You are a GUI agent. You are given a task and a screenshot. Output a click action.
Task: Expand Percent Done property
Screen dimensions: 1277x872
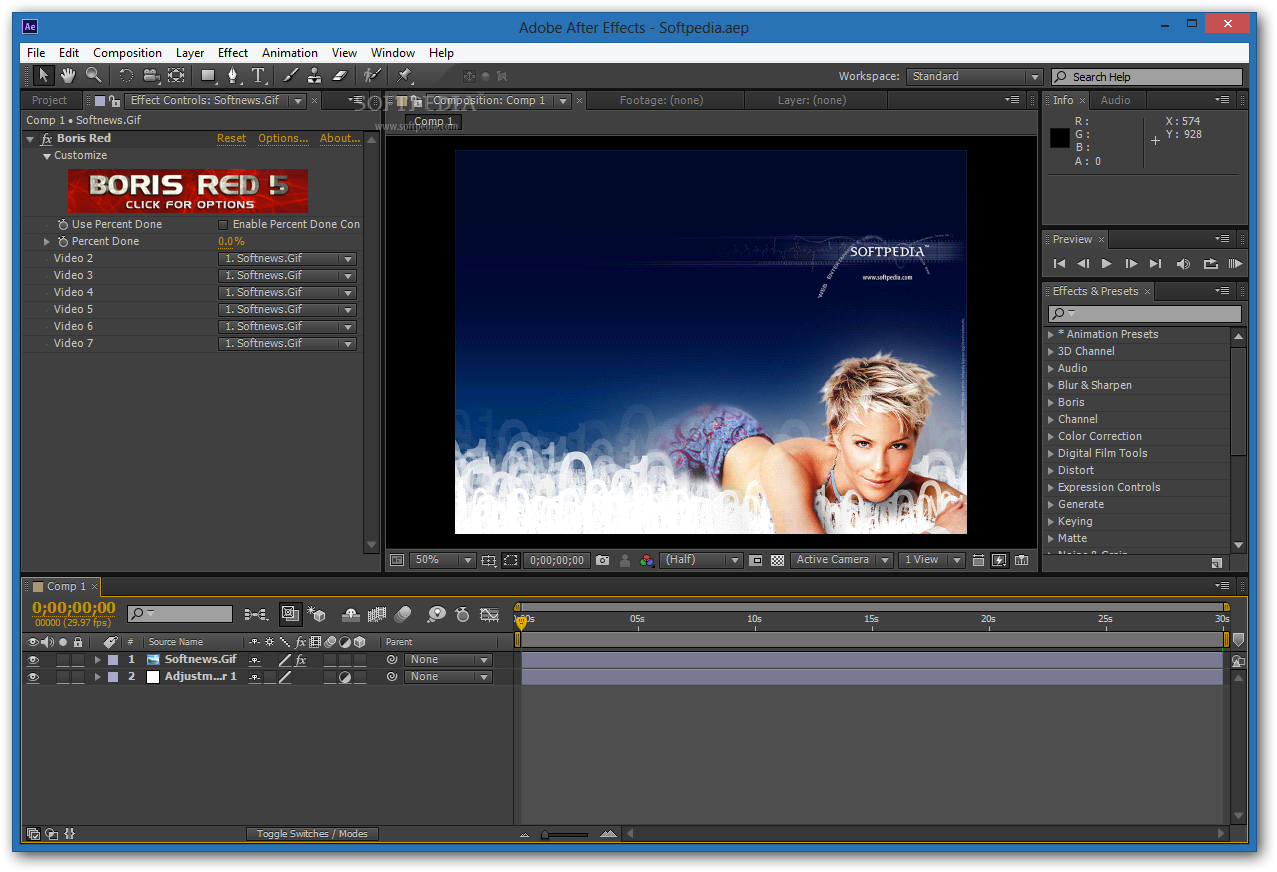tap(46, 242)
